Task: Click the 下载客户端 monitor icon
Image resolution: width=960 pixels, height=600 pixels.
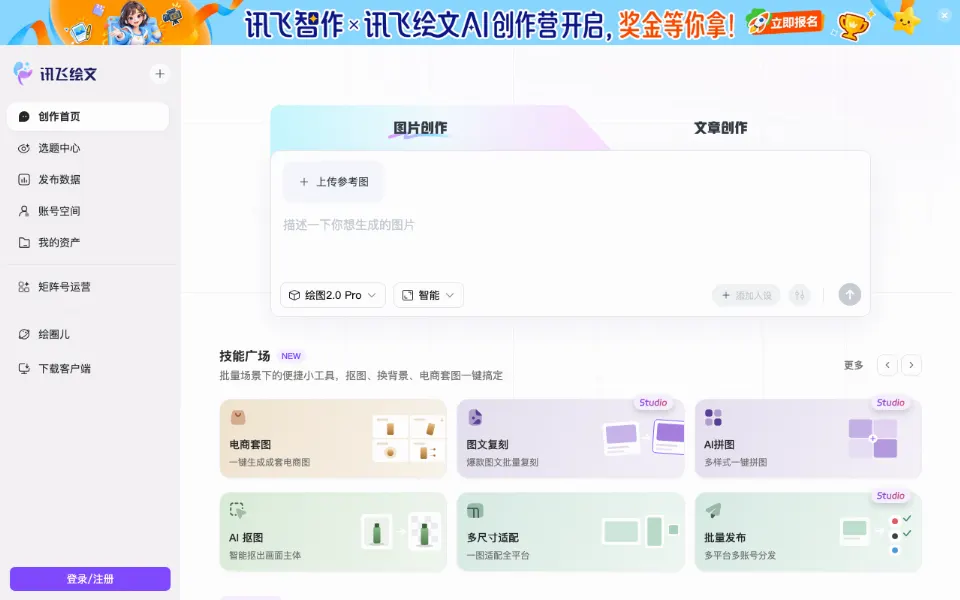Action: (24, 369)
